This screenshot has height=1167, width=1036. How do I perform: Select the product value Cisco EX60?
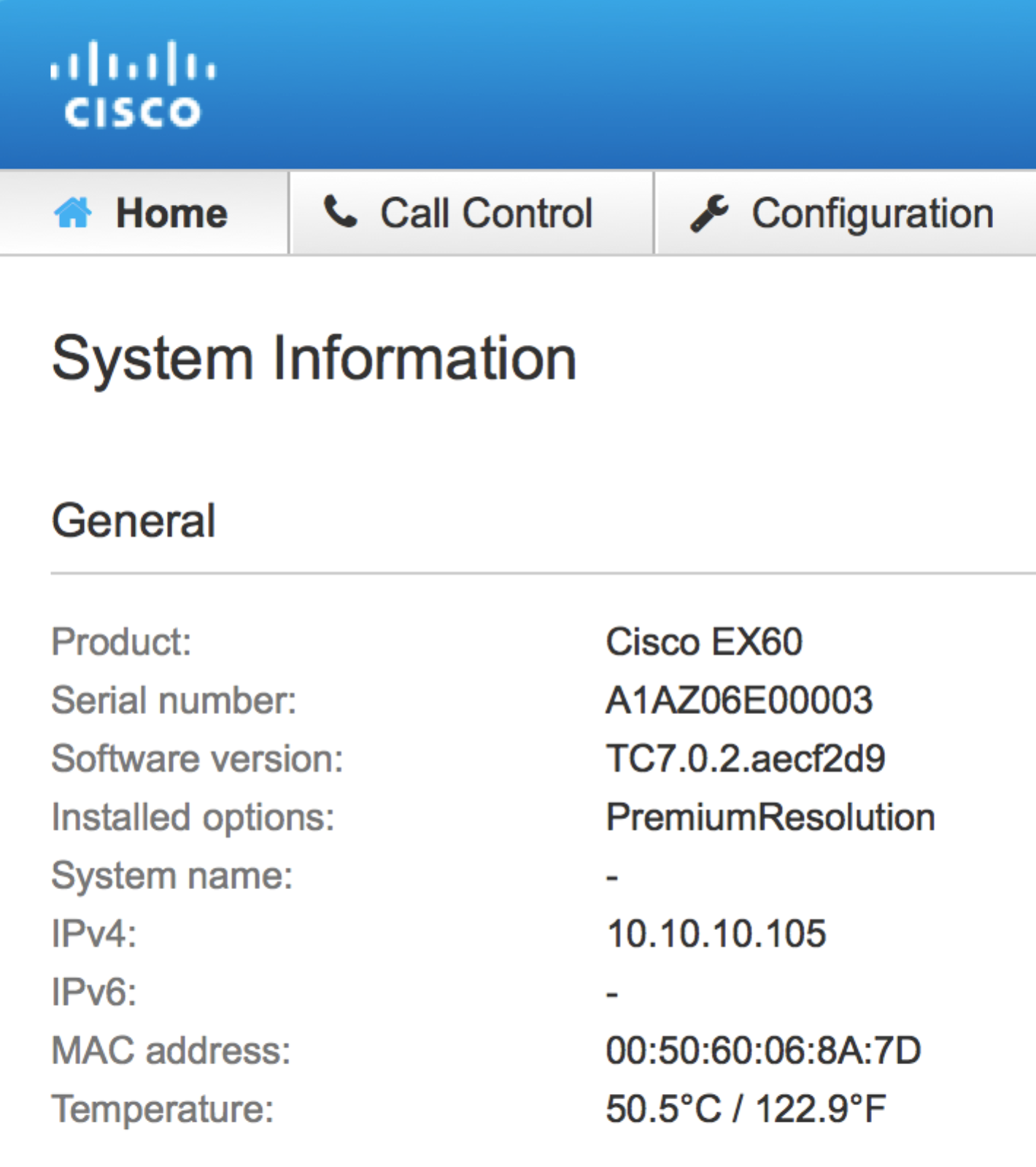click(x=704, y=643)
